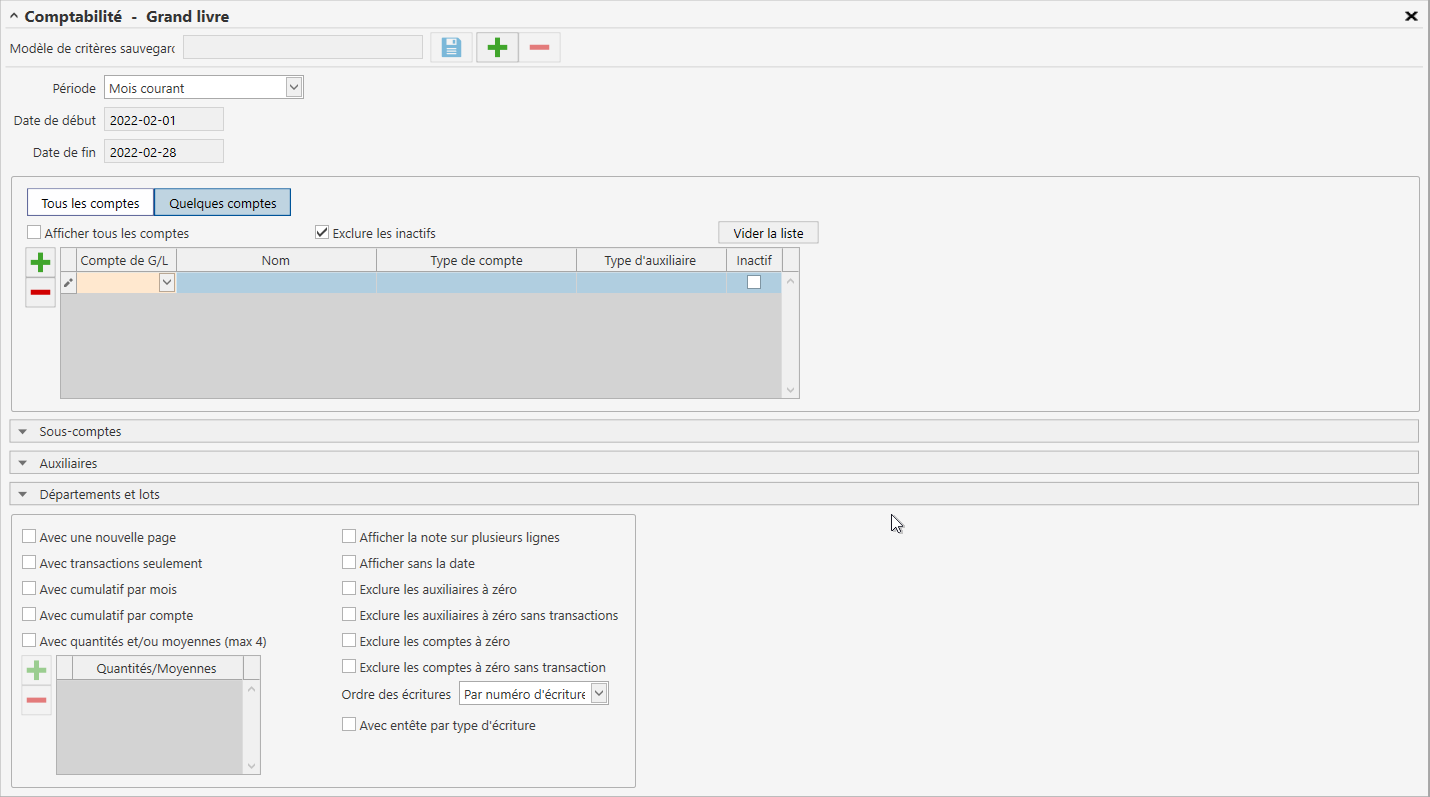Image resolution: width=1430 pixels, height=797 pixels.
Task: Click the Type d'auxiliaire column header
Action: click(x=651, y=260)
